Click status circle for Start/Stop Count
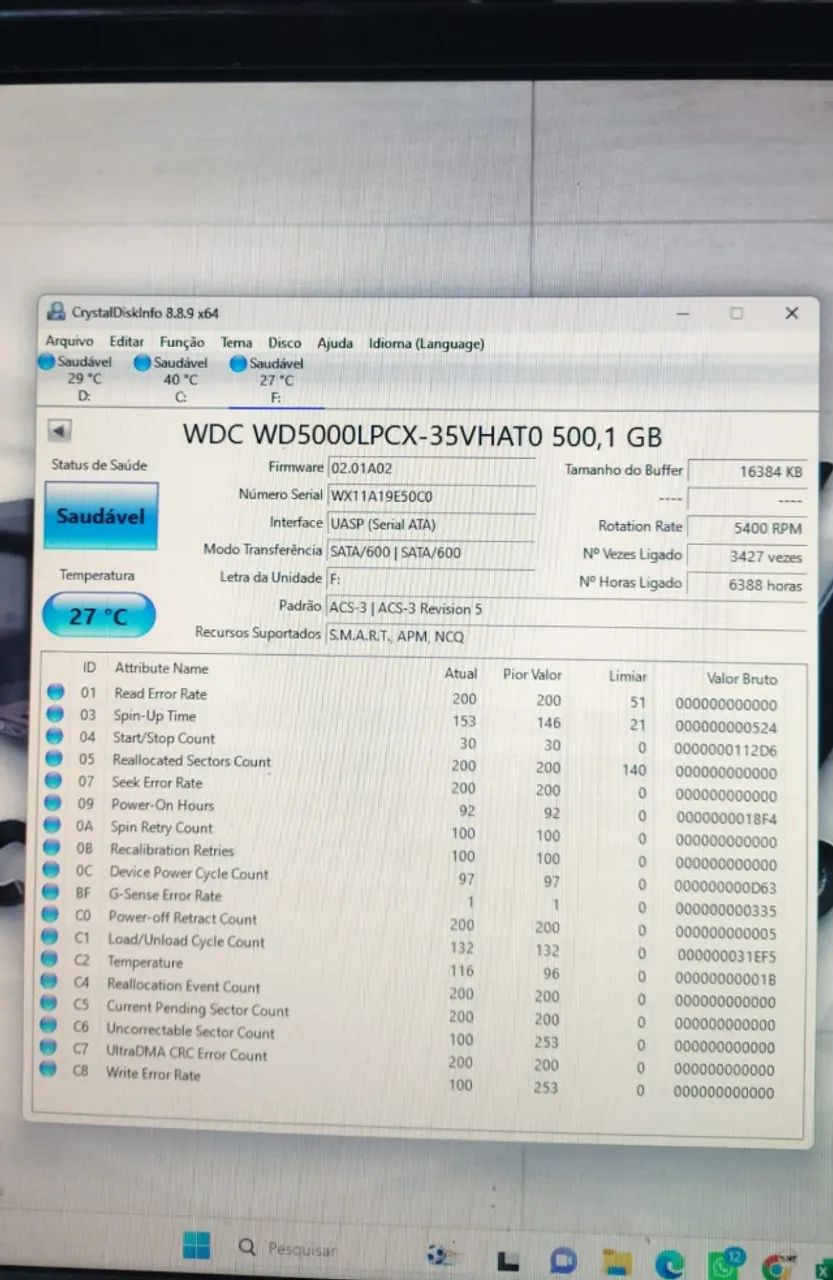This screenshot has width=833, height=1280. (x=55, y=736)
